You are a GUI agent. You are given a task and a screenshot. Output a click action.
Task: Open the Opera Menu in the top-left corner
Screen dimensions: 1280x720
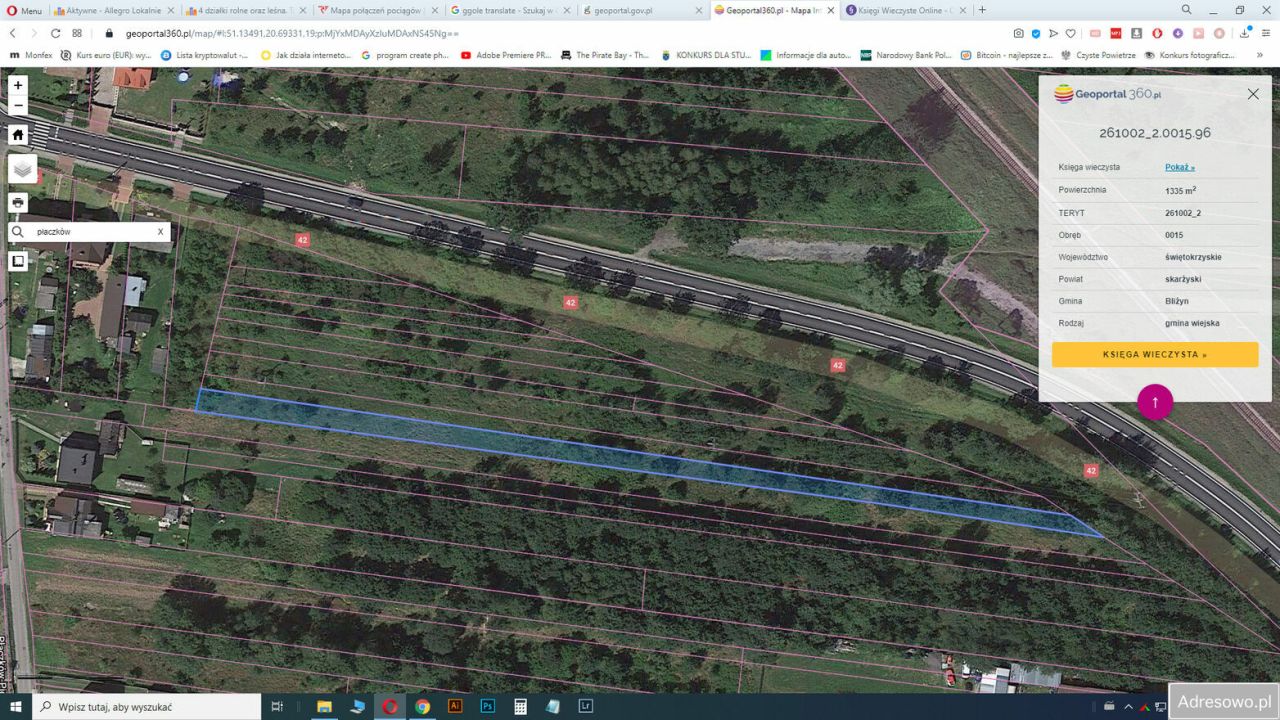pos(18,10)
